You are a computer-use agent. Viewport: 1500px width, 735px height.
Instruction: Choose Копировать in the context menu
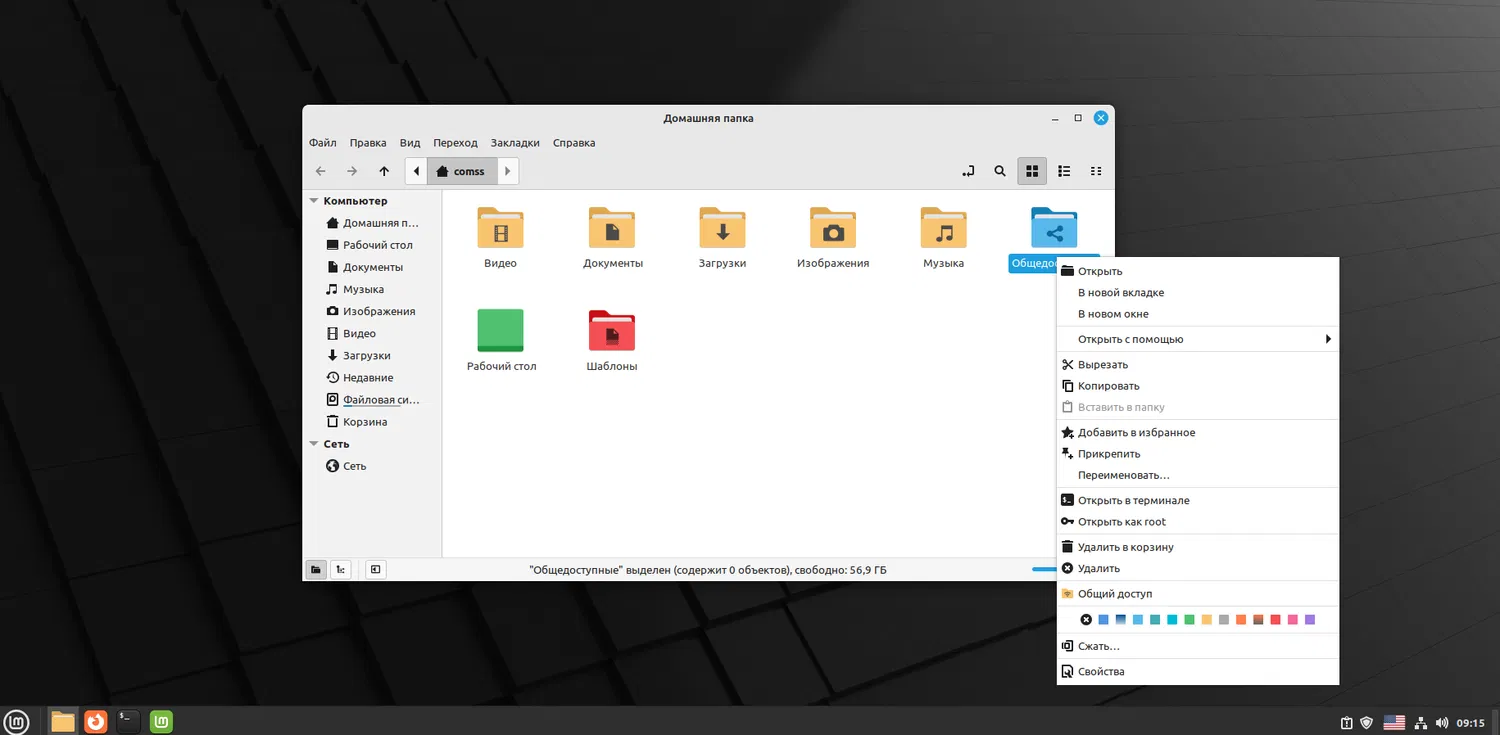pyautogui.click(x=1198, y=386)
